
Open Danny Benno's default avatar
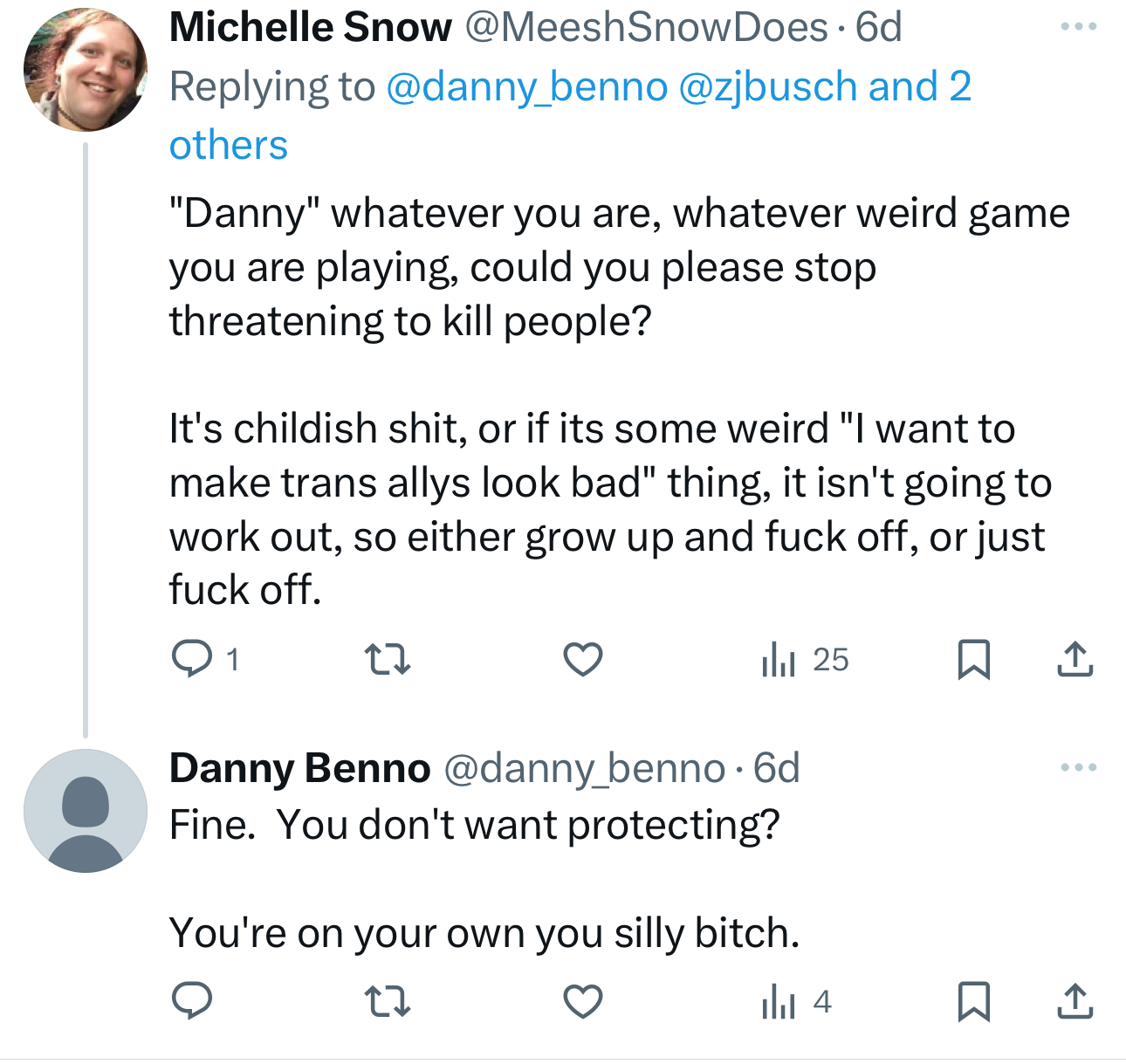pyautogui.click(x=85, y=811)
